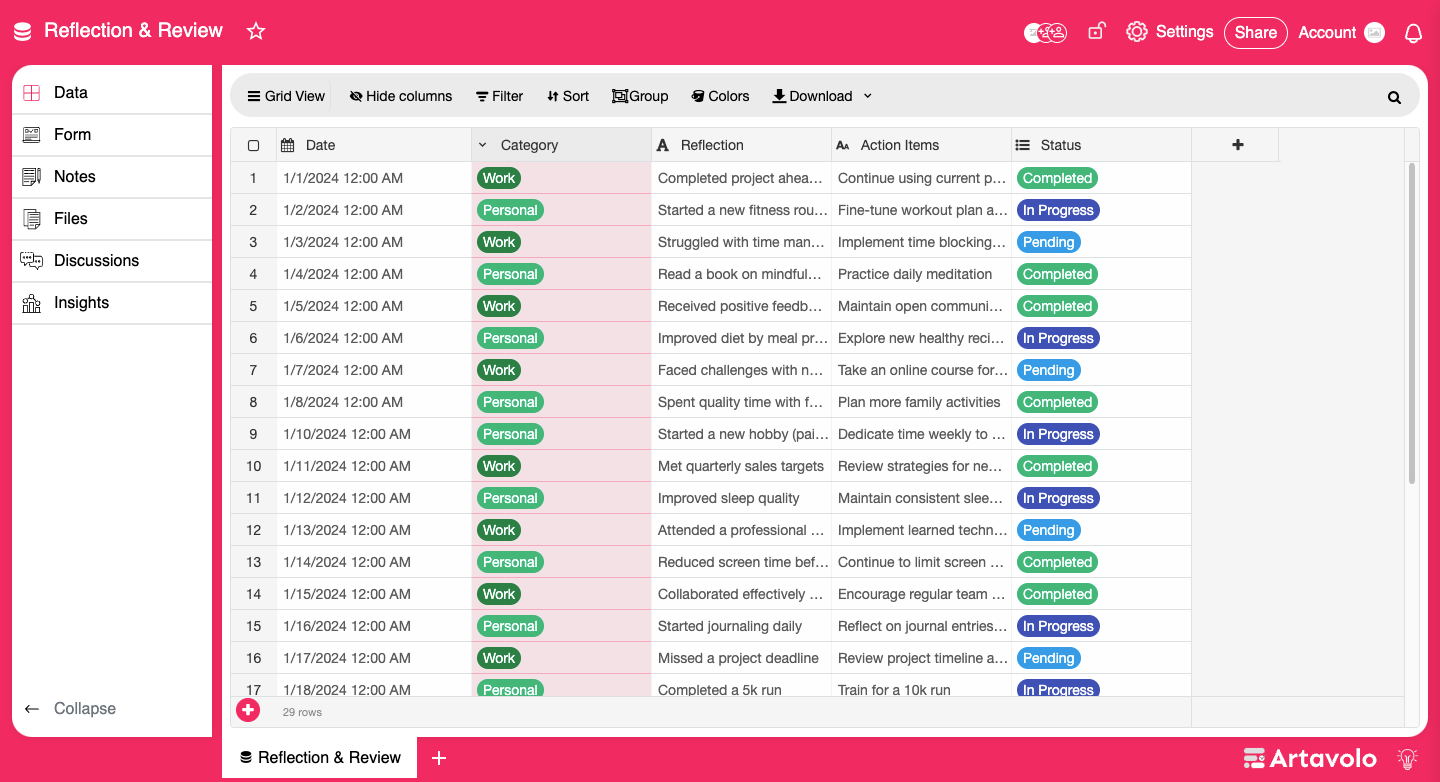
Task: Click Personal tag in row 2
Action: click(510, 210)
